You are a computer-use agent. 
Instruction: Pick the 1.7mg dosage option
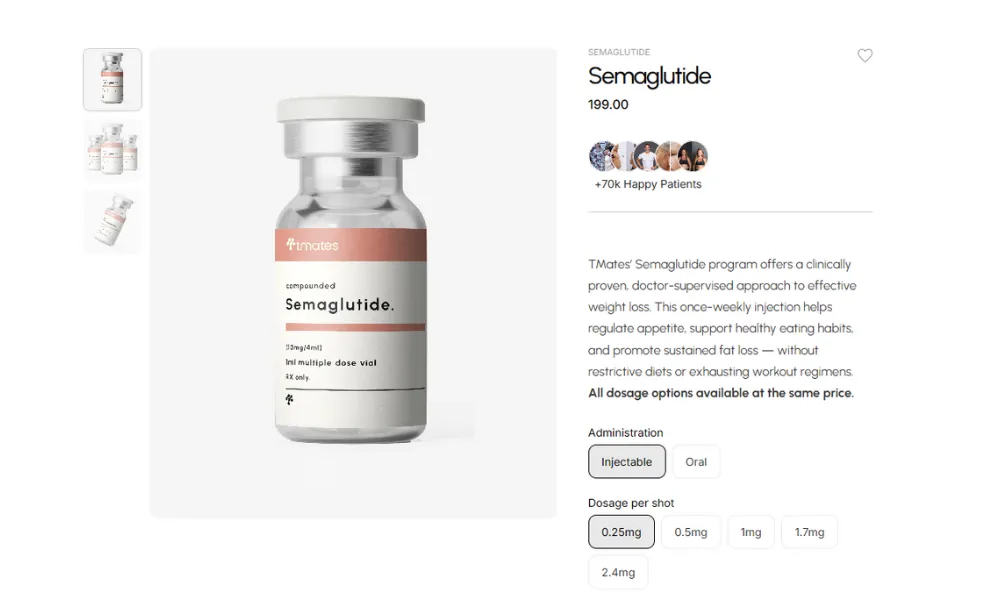[x=809, y=532]
